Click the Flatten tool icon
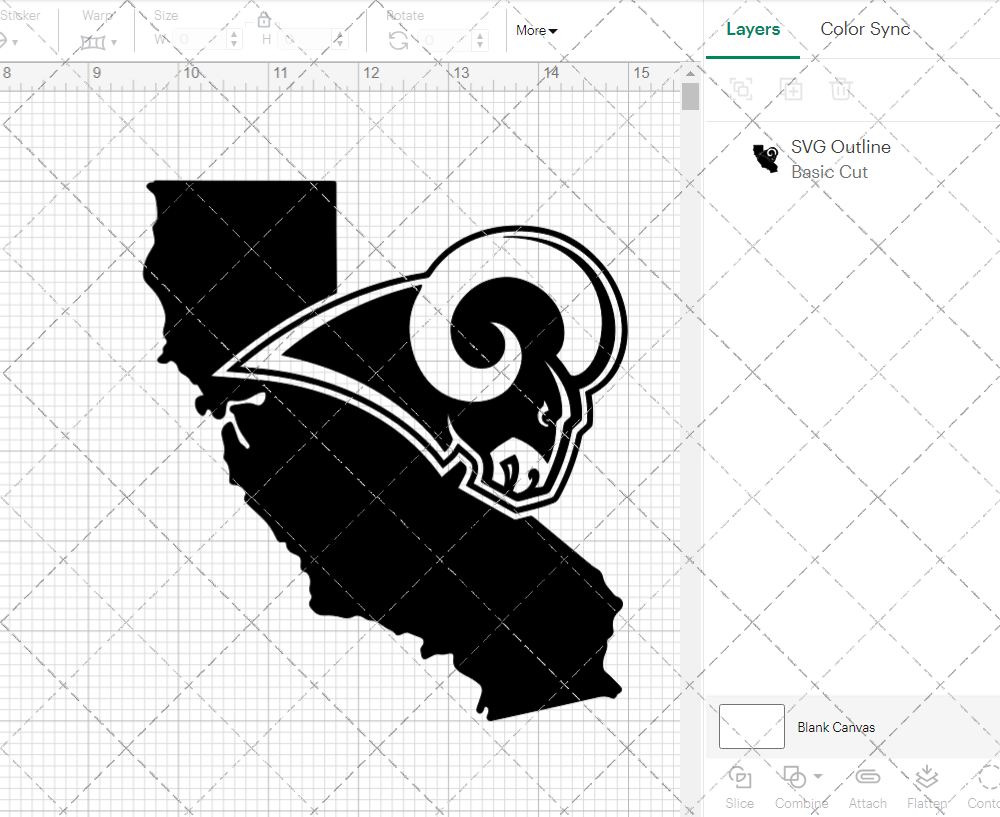1000x817 pixels. point(926,777)
